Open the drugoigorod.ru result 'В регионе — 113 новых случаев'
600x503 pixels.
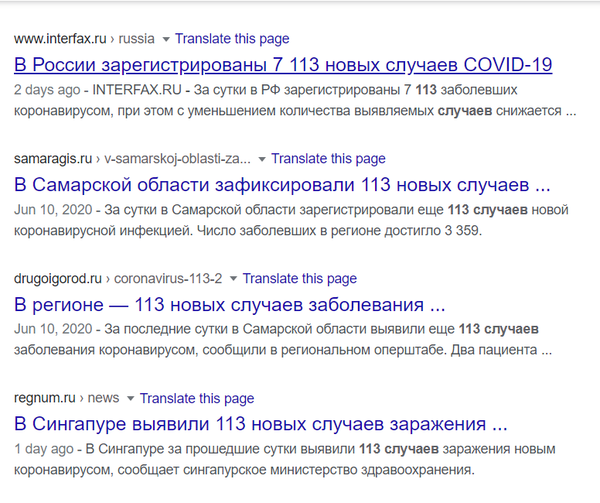[x=230, y=305]
